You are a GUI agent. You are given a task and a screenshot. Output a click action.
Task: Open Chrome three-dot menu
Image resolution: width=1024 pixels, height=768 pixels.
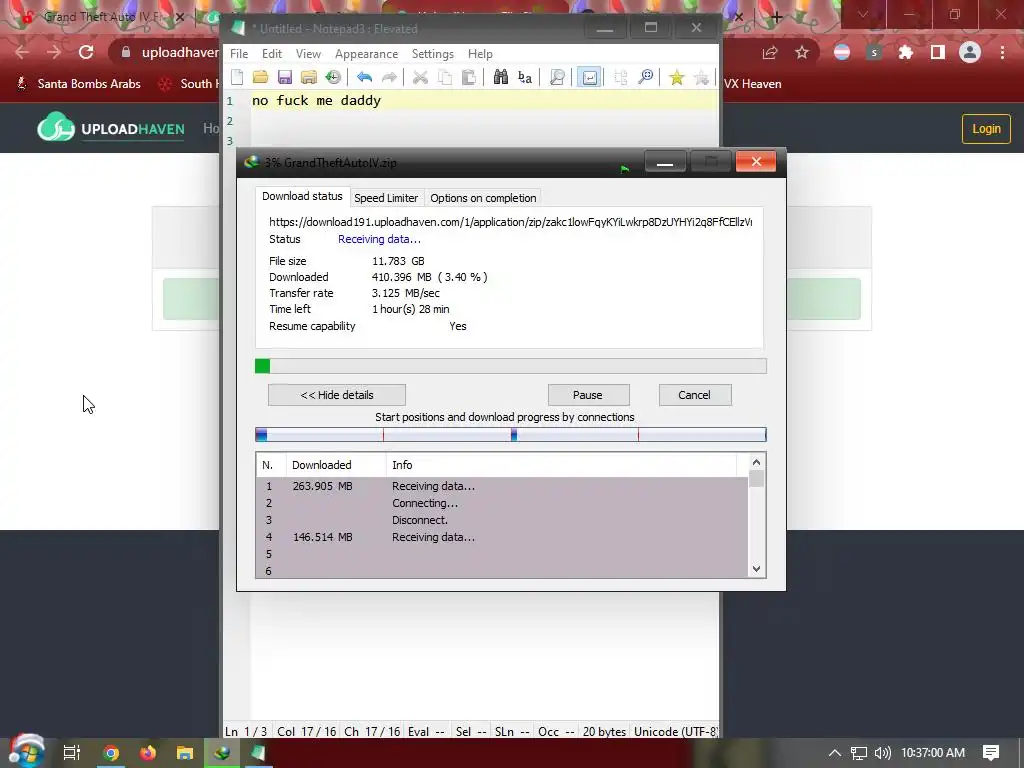click(x=1002, y=52)
